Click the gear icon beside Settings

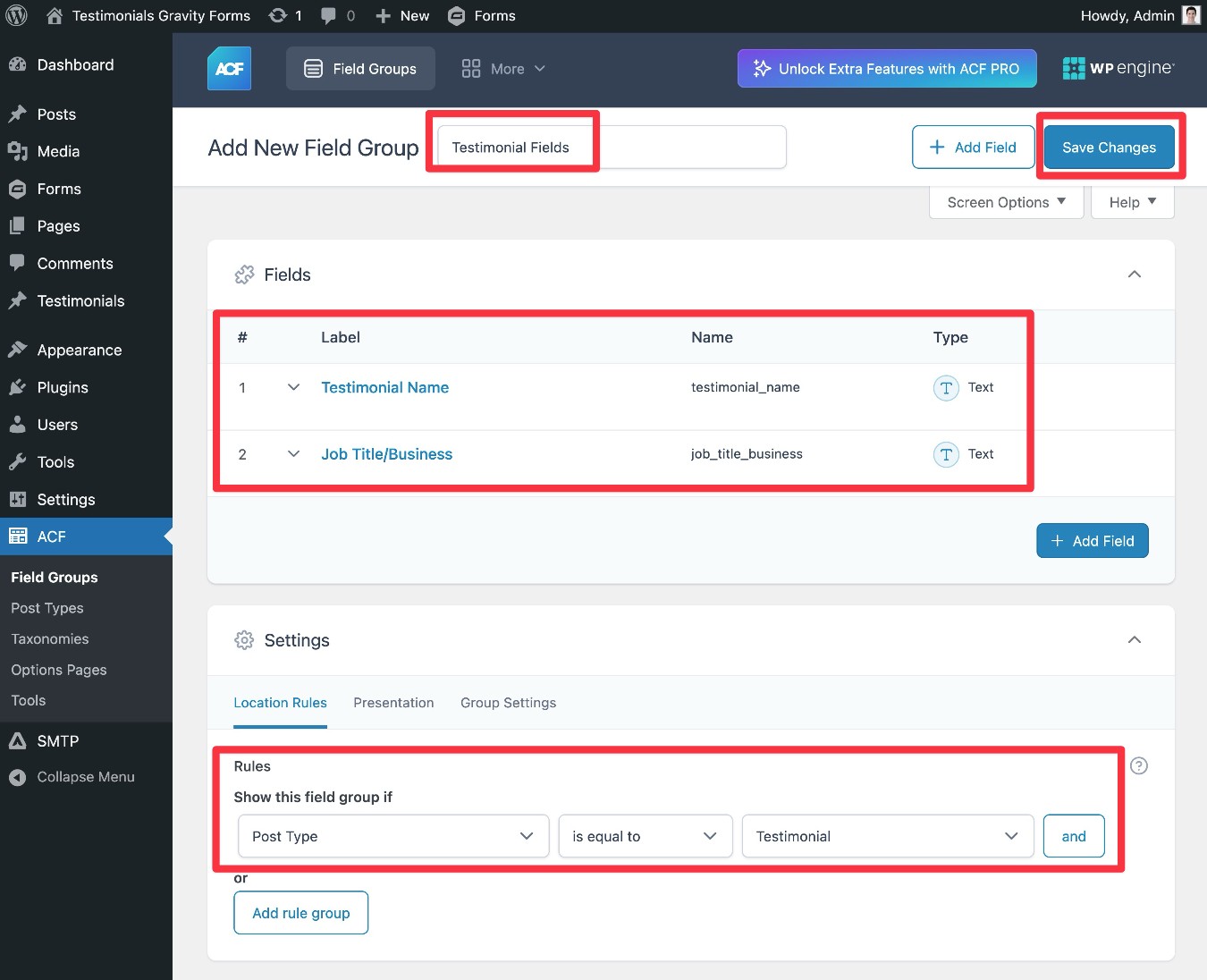(244, 640)
